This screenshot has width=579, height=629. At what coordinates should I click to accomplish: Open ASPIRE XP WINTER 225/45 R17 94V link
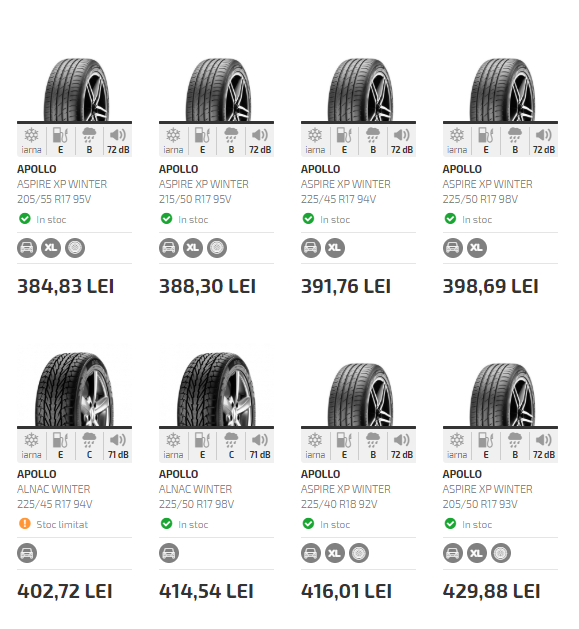point(345,192)
